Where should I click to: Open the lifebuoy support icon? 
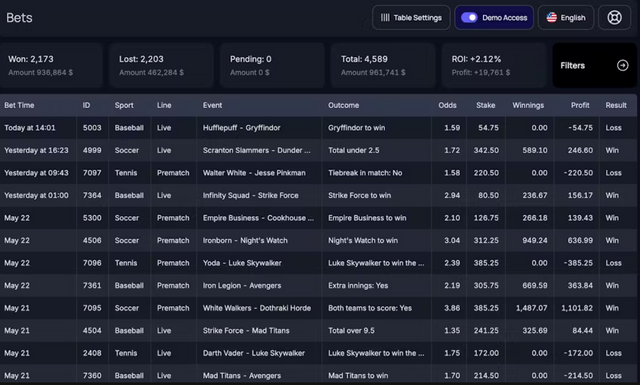[x=614, y=18]
